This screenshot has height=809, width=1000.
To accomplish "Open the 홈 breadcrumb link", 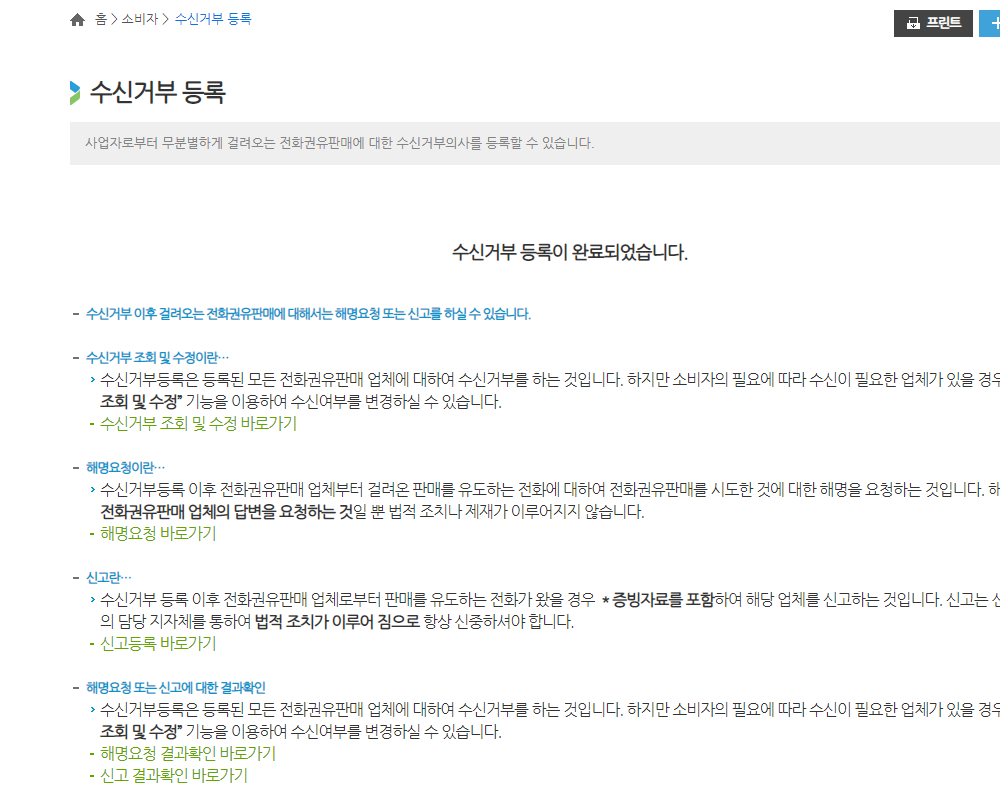I will click(x=101, y=19).
